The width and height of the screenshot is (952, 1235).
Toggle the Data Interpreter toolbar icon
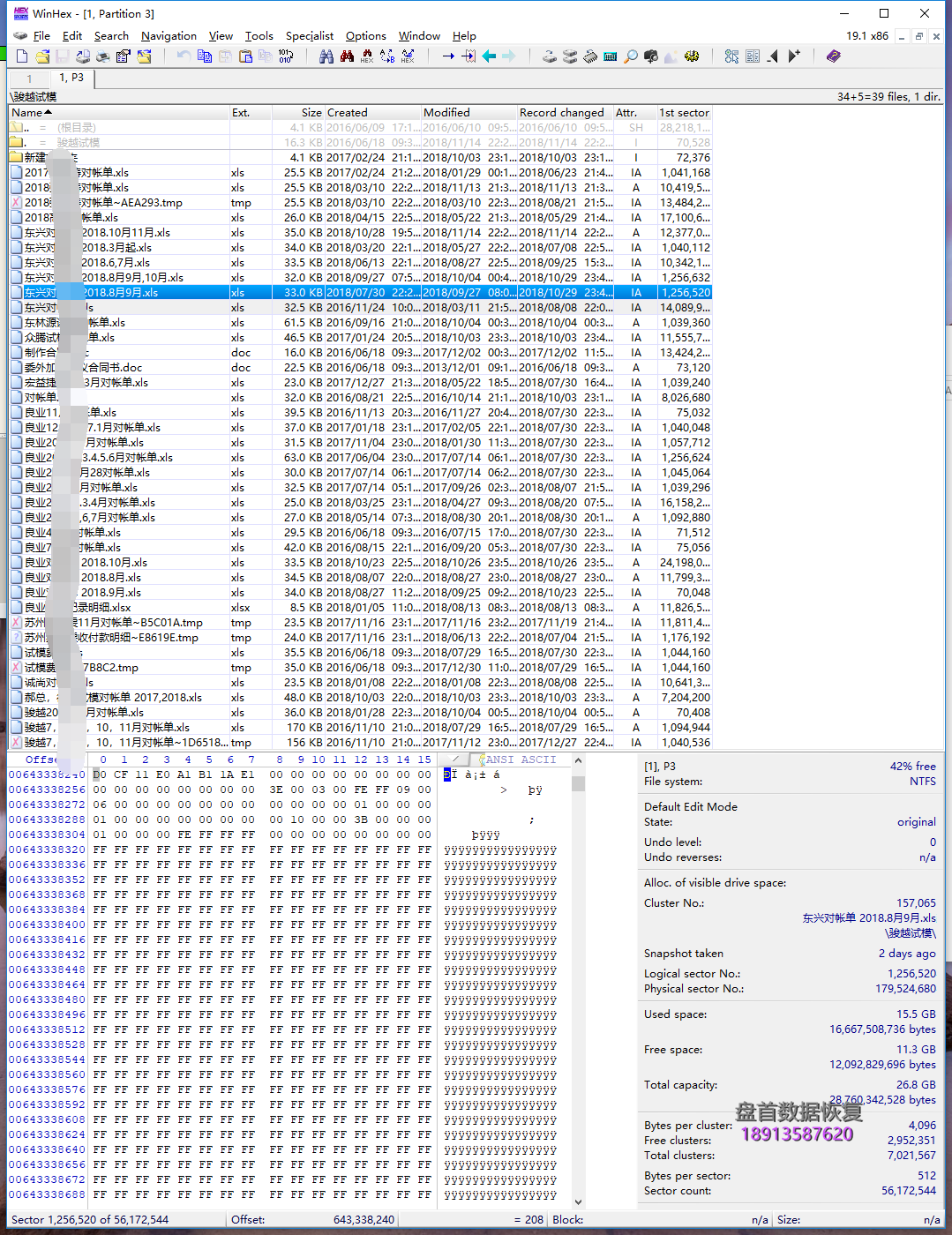coord(731,56)
